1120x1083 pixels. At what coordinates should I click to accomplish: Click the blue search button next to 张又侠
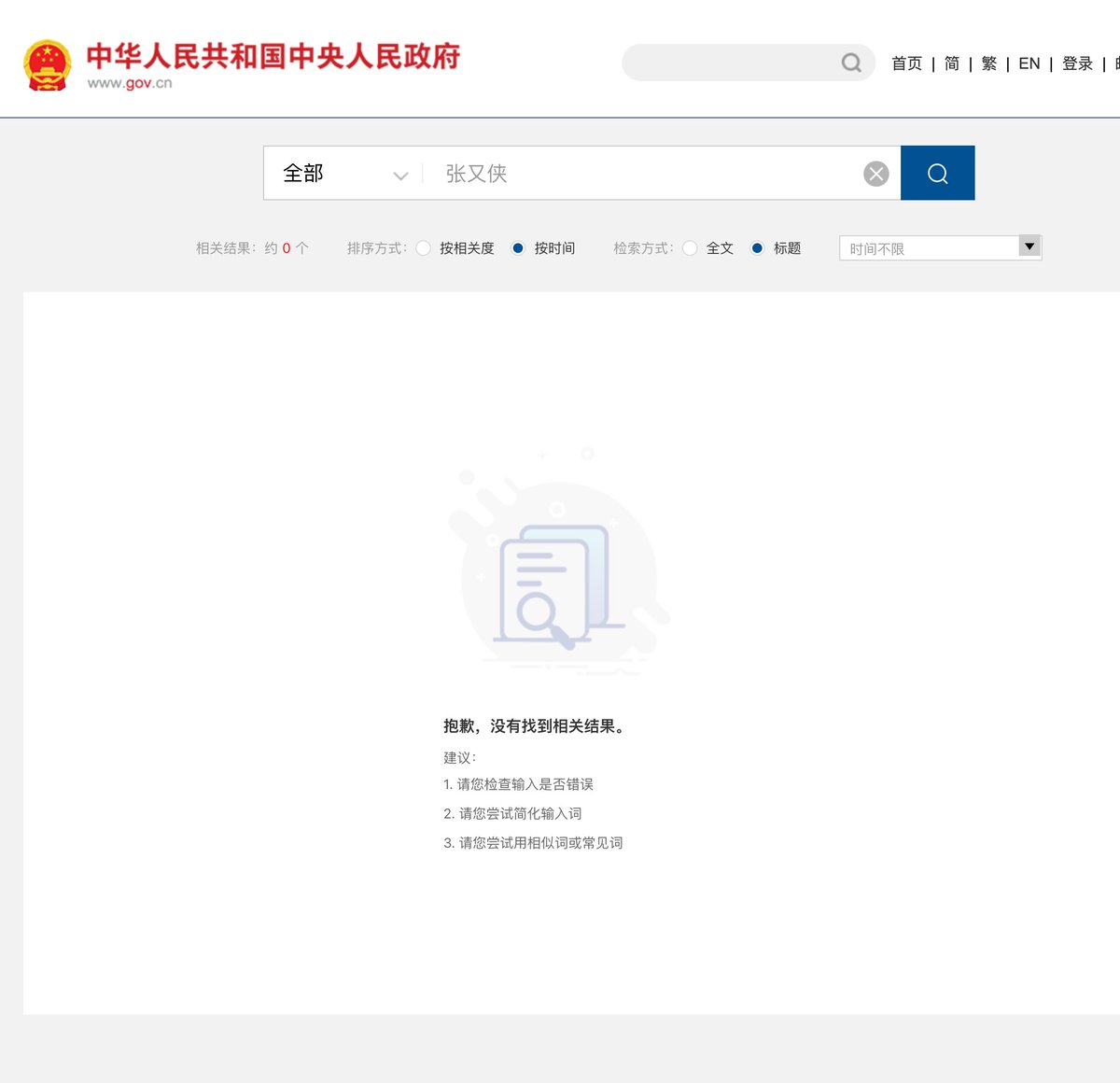pyautogui.click(x=937, y=173)
